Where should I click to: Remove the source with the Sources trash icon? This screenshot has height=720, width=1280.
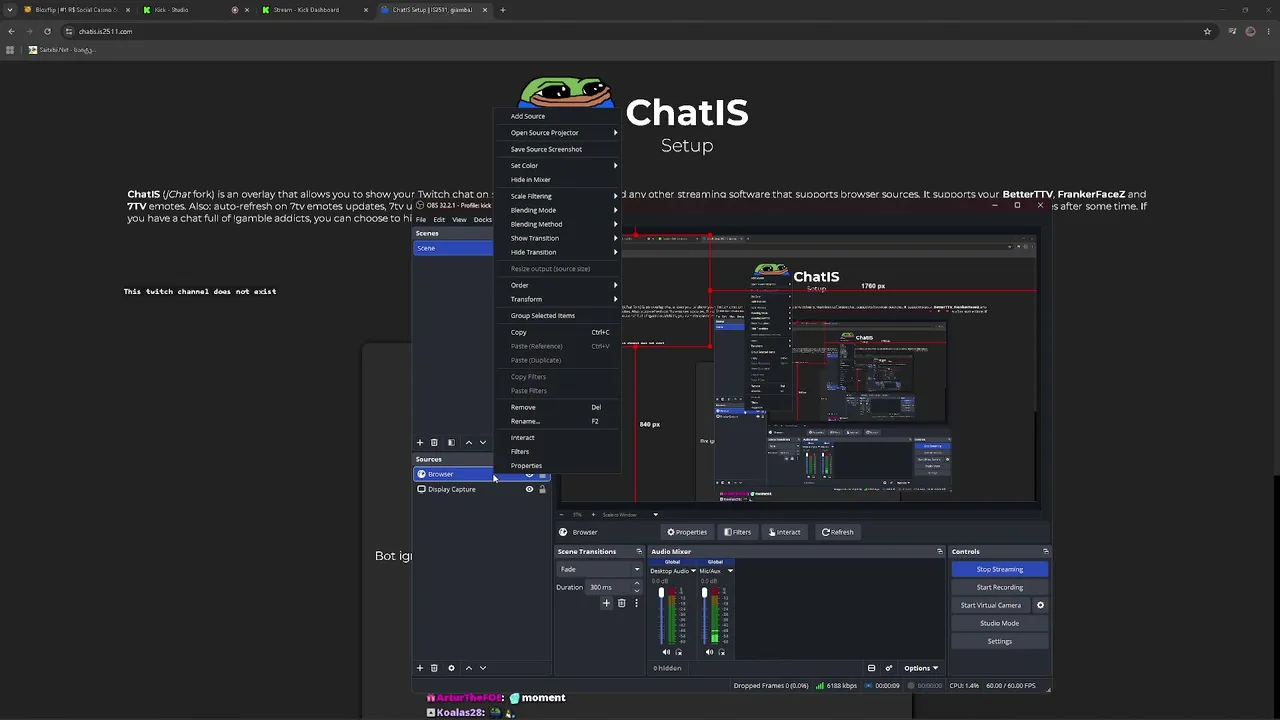(x=434, y=668)
